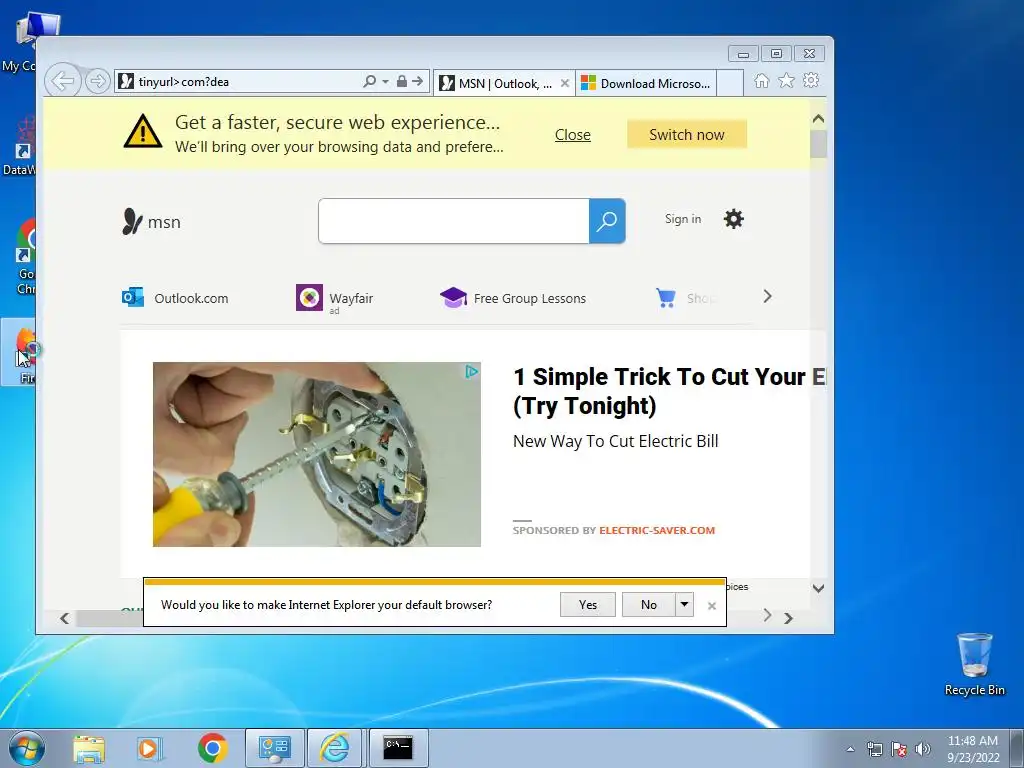Open Windows Media Player from the taskbar
This screenshot has width=1024, height=768.
tap(150, 748)
